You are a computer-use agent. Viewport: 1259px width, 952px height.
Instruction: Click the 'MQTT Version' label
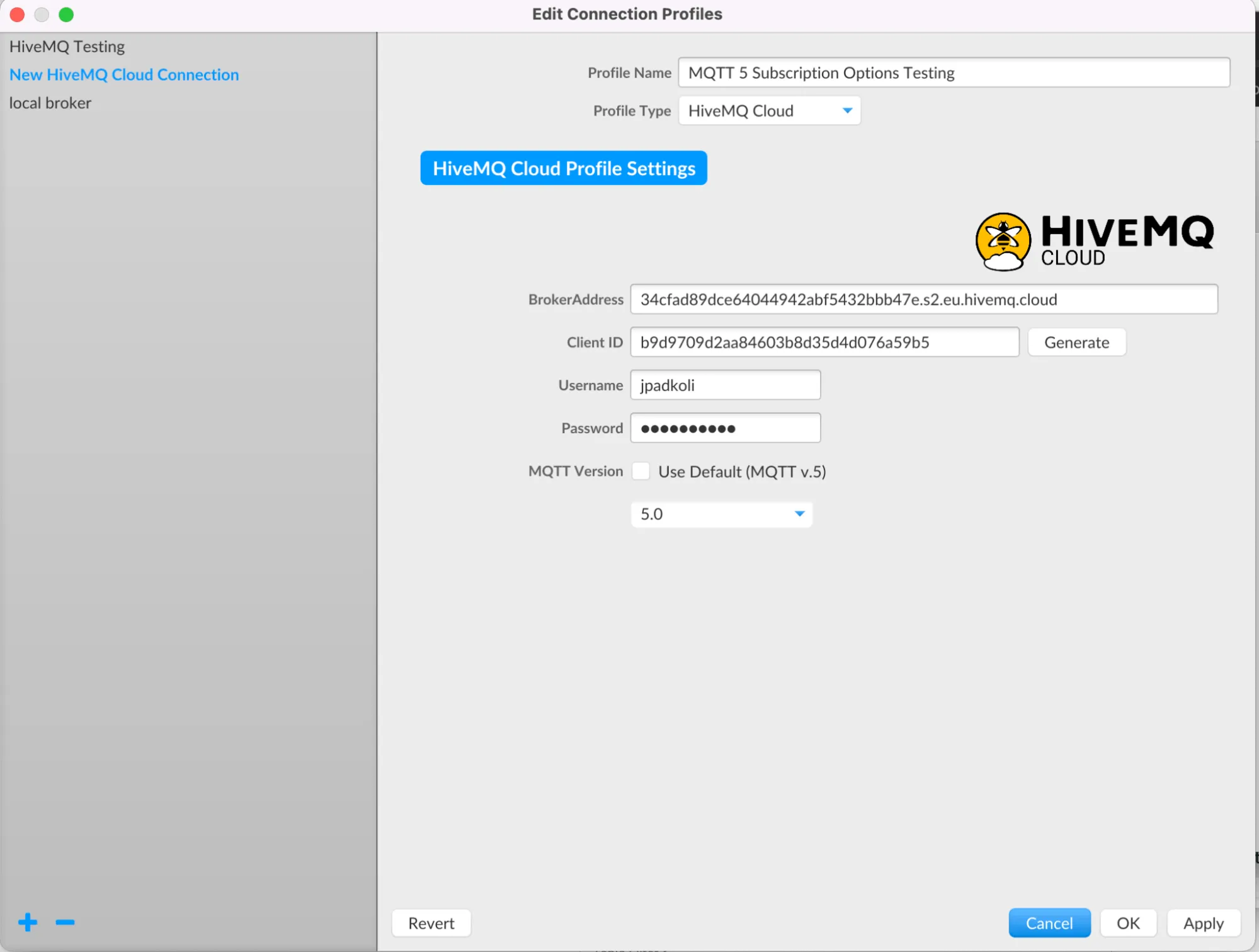pyautogui.click(x=576, y=472)
